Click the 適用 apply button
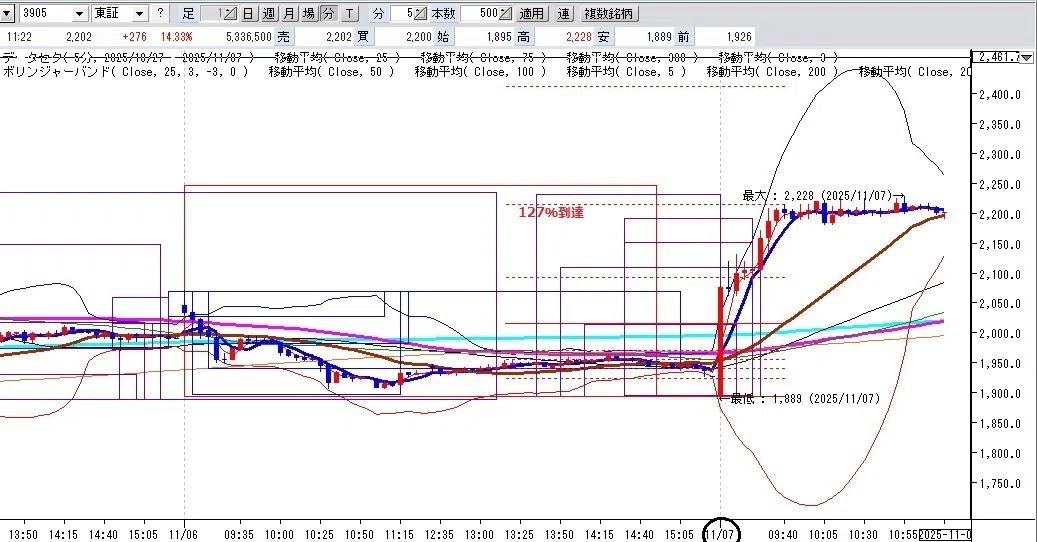The height and width of the screenshot is (542, 1037). pos(532,13)
